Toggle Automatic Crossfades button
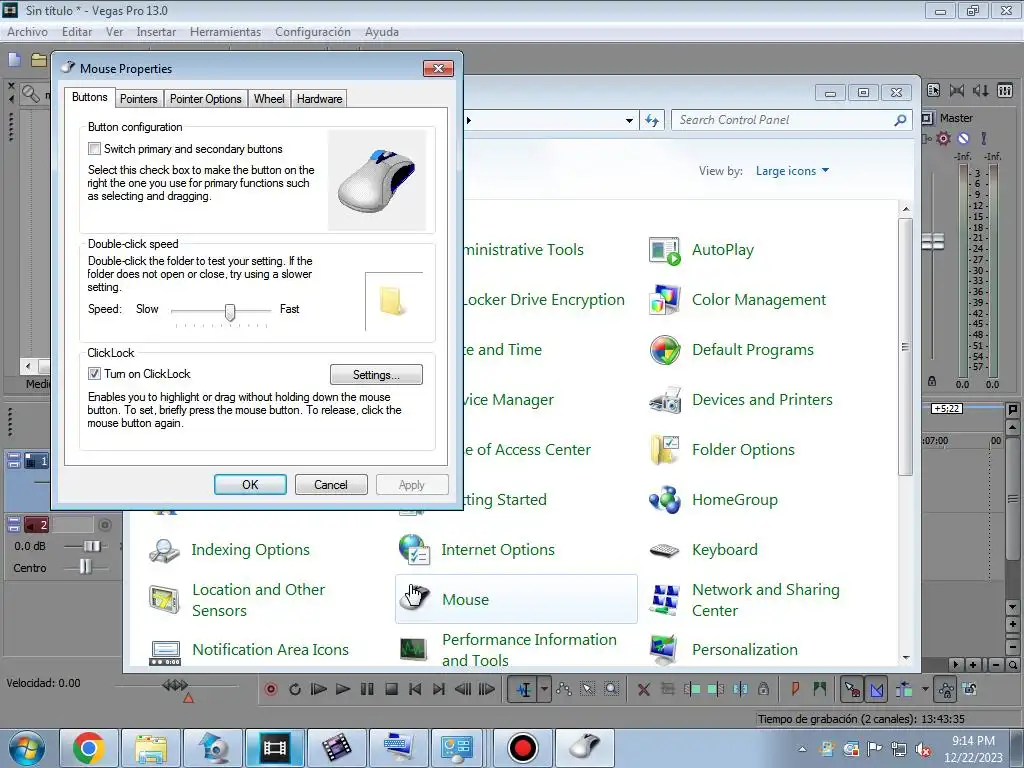1024x768 pixels. [x=876, y=690]
